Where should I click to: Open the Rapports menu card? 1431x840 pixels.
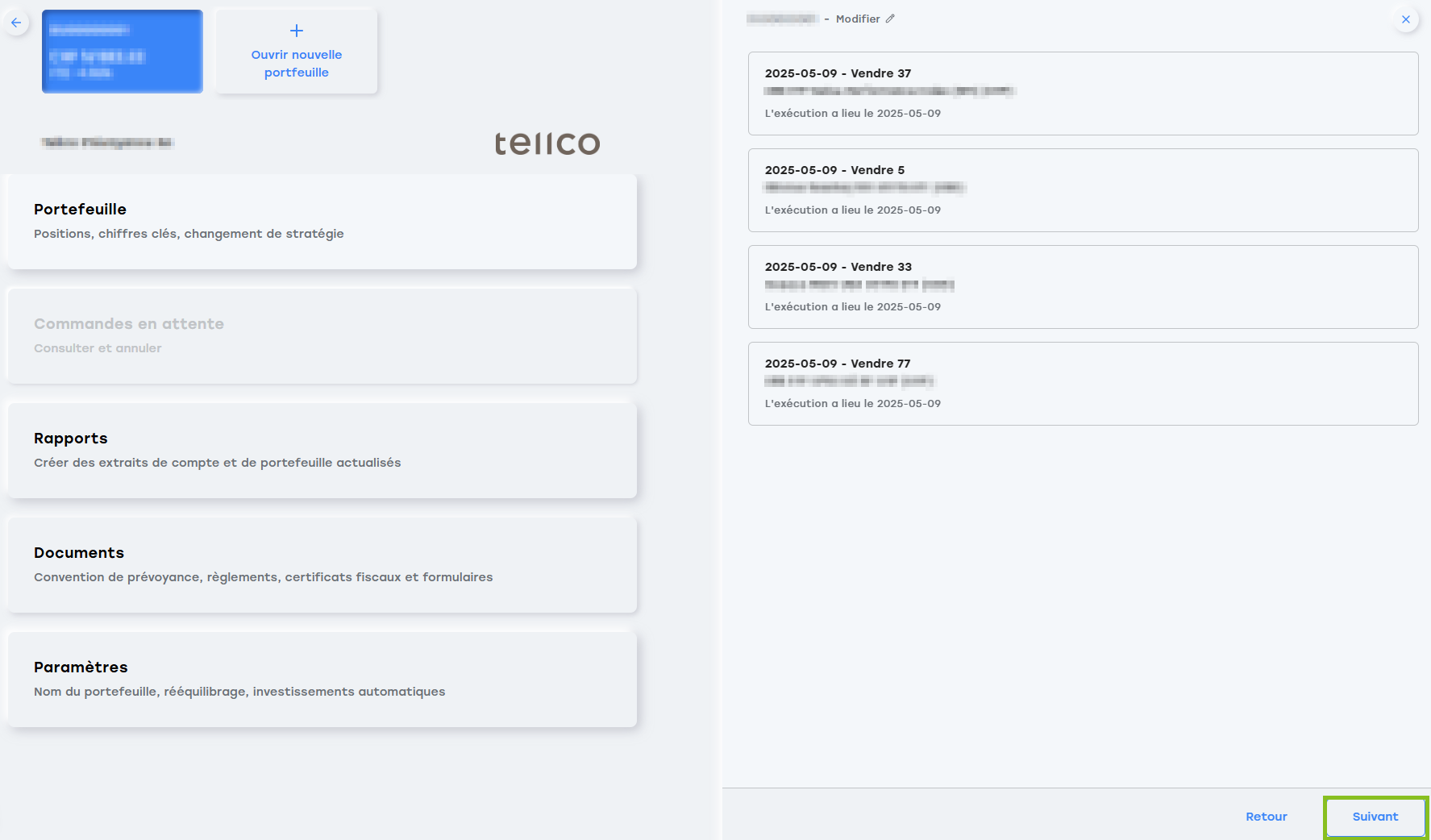tap(322, 451)
